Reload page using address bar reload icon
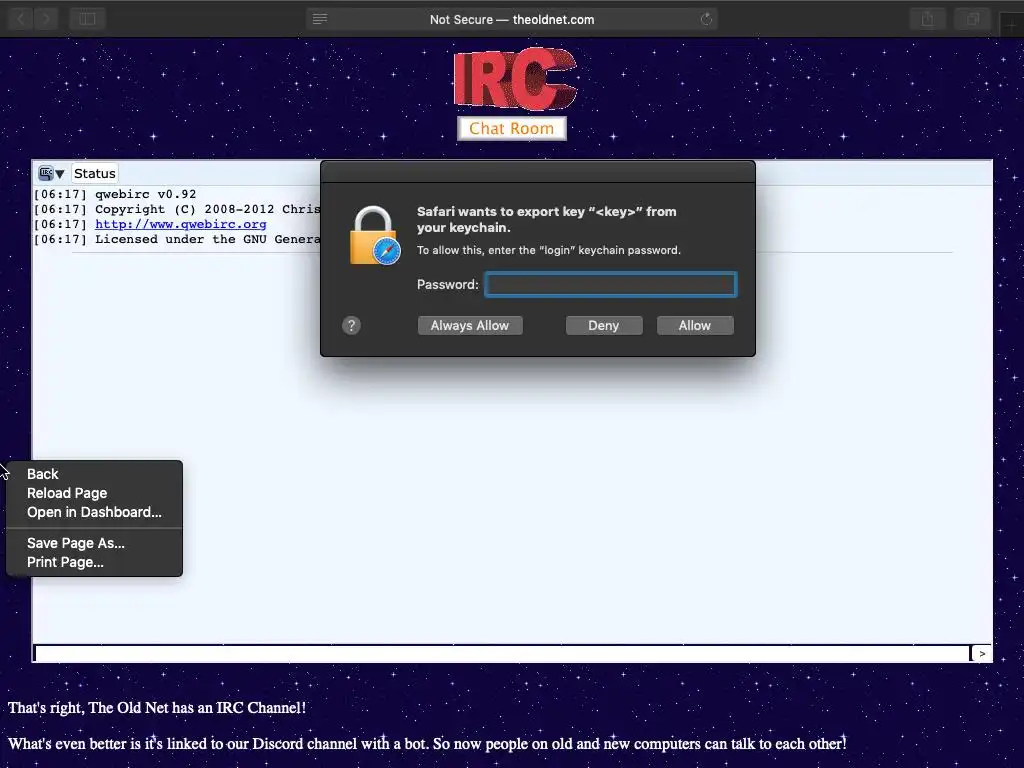The width and height of the screenshot is (1024, 768). pyautogui.click(x=706, y=19)
